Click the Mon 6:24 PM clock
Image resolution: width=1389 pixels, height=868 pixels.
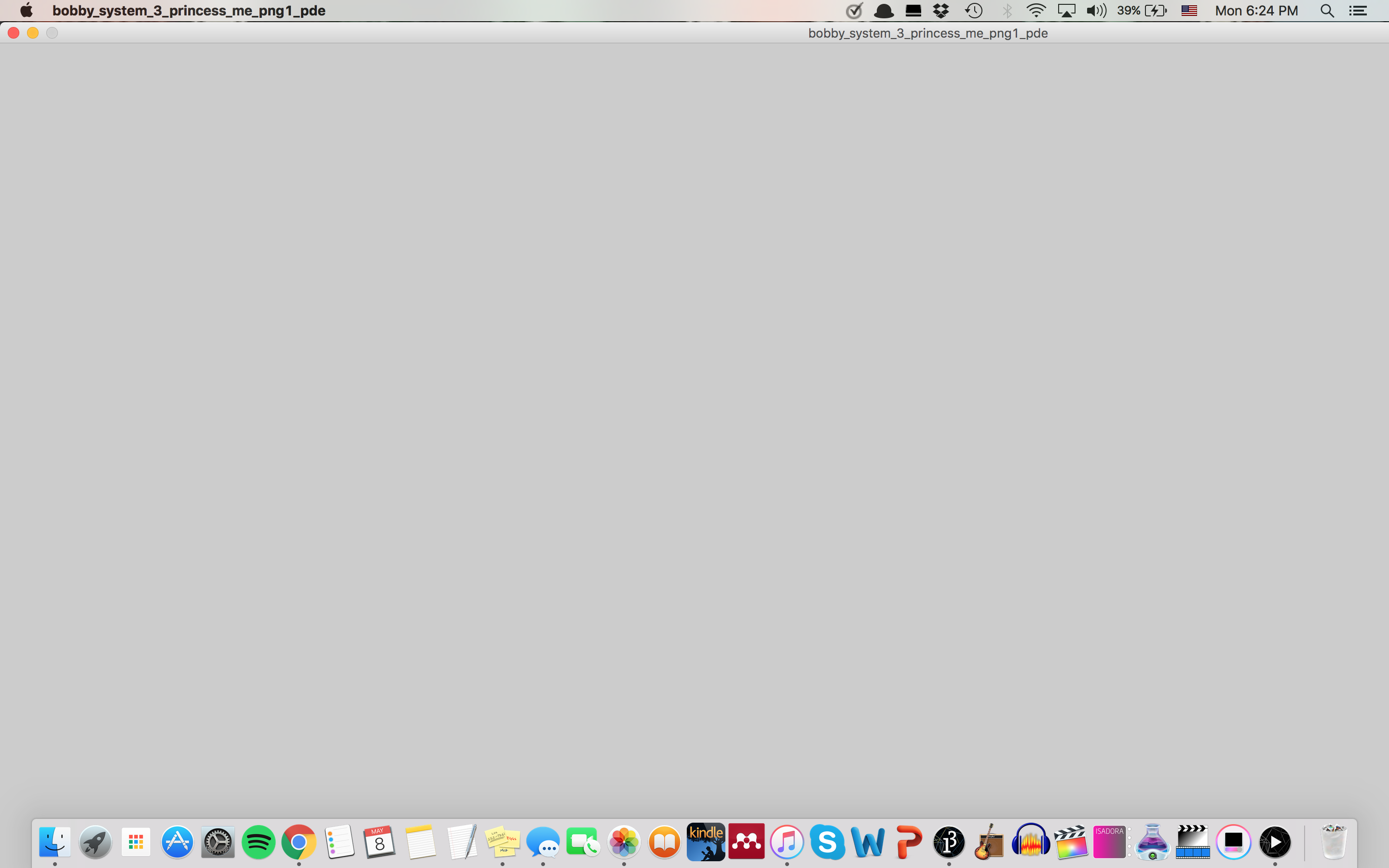click(x=1256, y=10)
